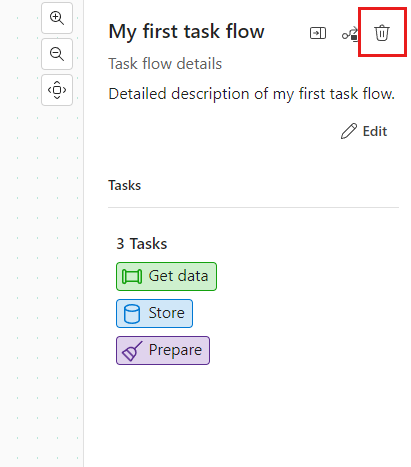Delete the task flow with trash icon

(x=382, y=33)
